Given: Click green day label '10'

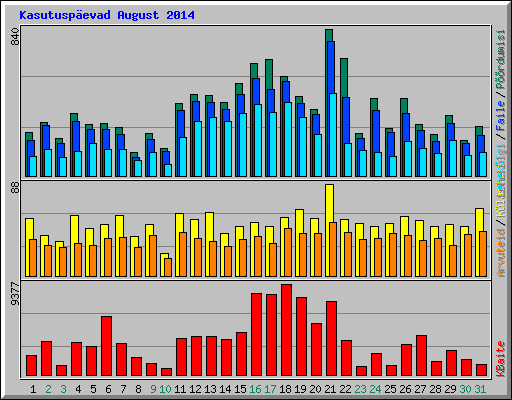Looking at the screenshot, I should click(165, 389).
